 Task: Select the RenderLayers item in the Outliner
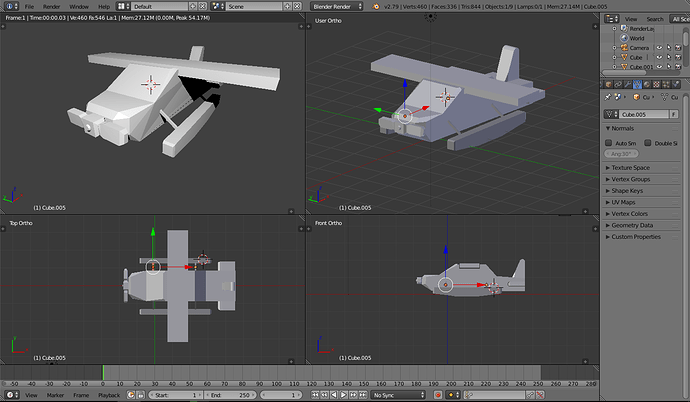tap(641, 29)
